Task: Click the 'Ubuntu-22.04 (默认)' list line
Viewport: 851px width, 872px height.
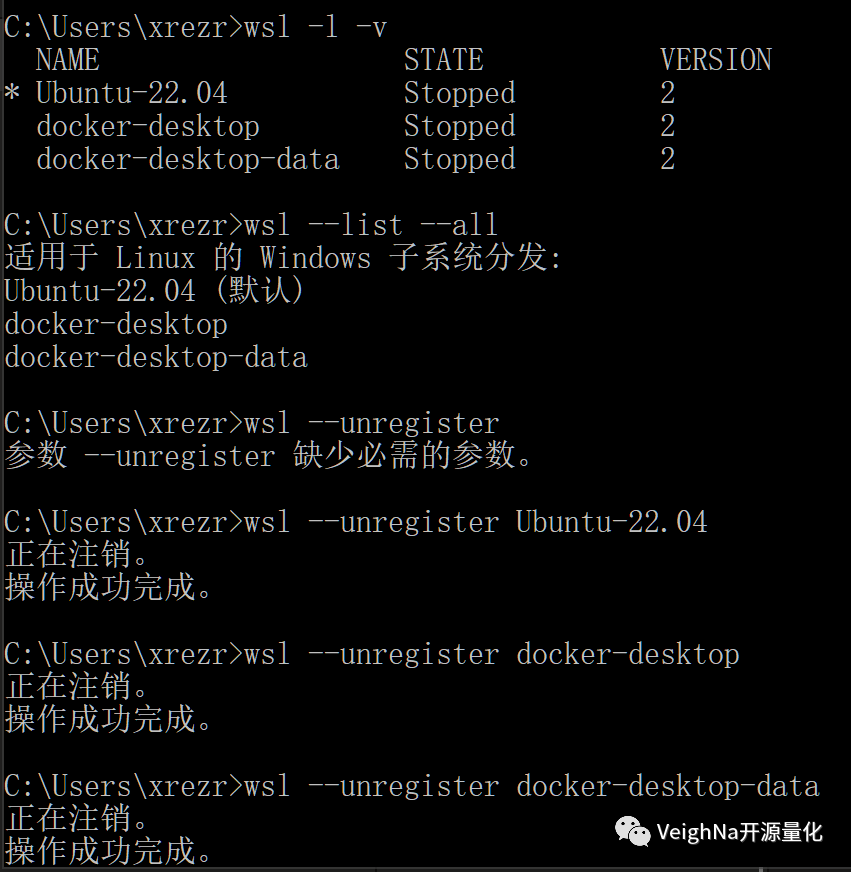Action: click(x=154, y=291)
